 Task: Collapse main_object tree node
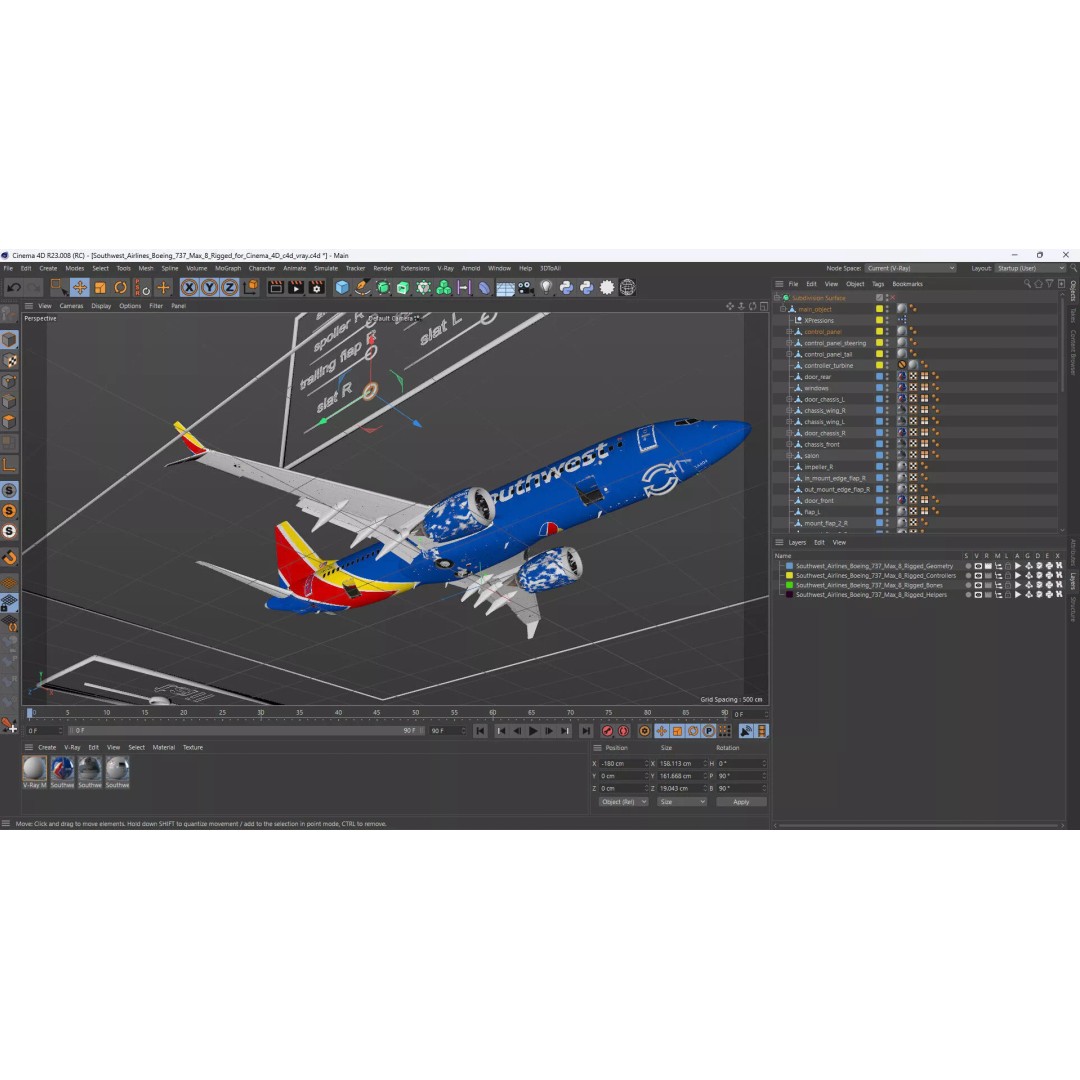click(783, 309)
